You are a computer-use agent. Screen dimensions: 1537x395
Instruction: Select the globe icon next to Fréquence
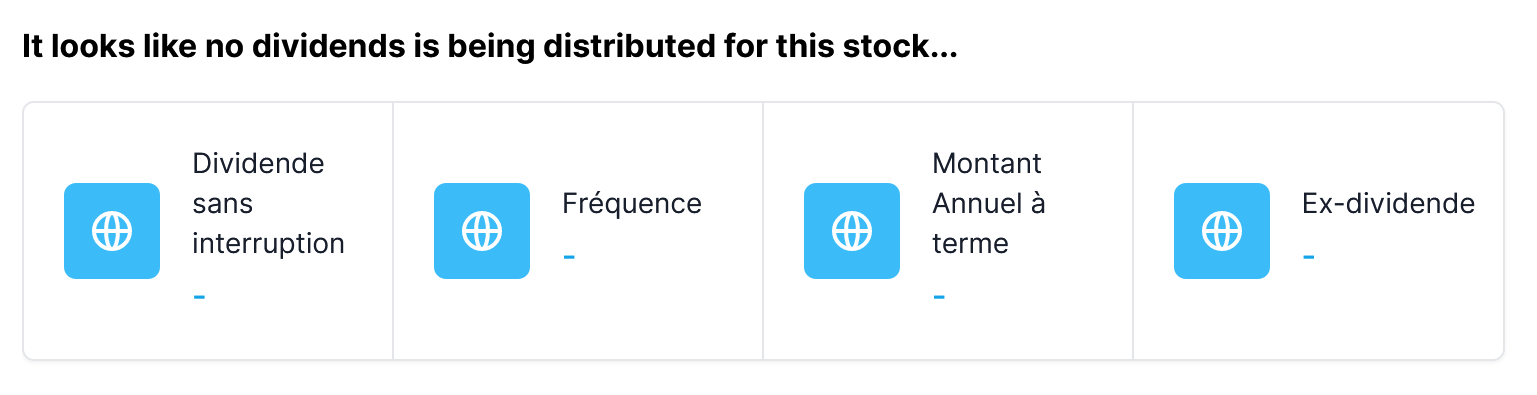(x=482, y=231)
